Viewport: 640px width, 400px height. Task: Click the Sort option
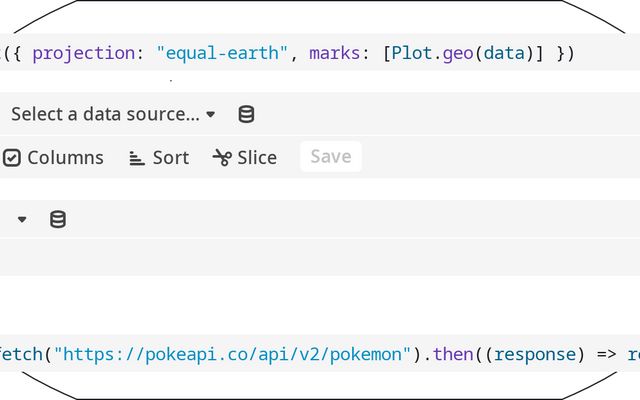(x=159, y=158)
